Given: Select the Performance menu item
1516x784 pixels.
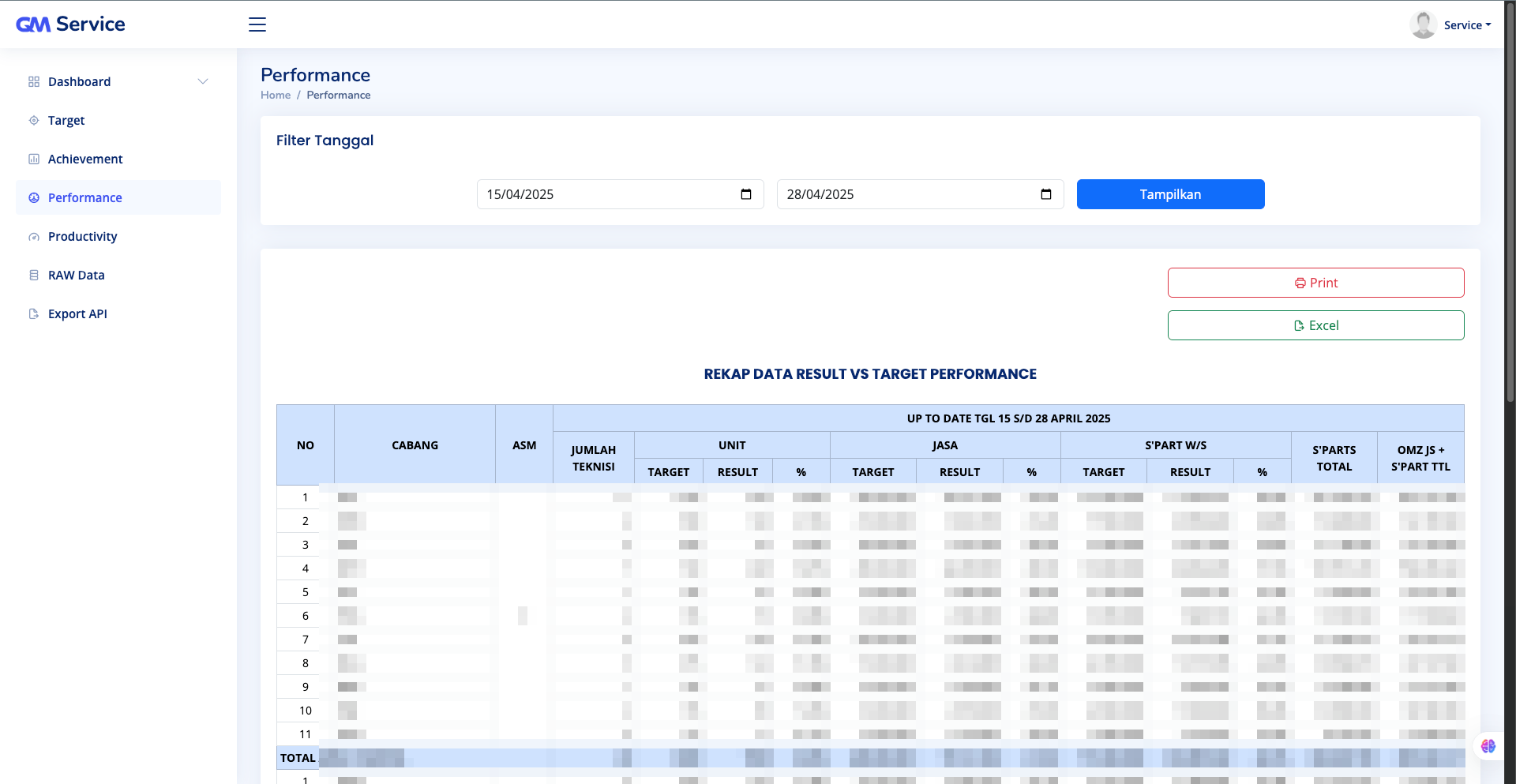Looking at the screenshot, I should (118, 197).
